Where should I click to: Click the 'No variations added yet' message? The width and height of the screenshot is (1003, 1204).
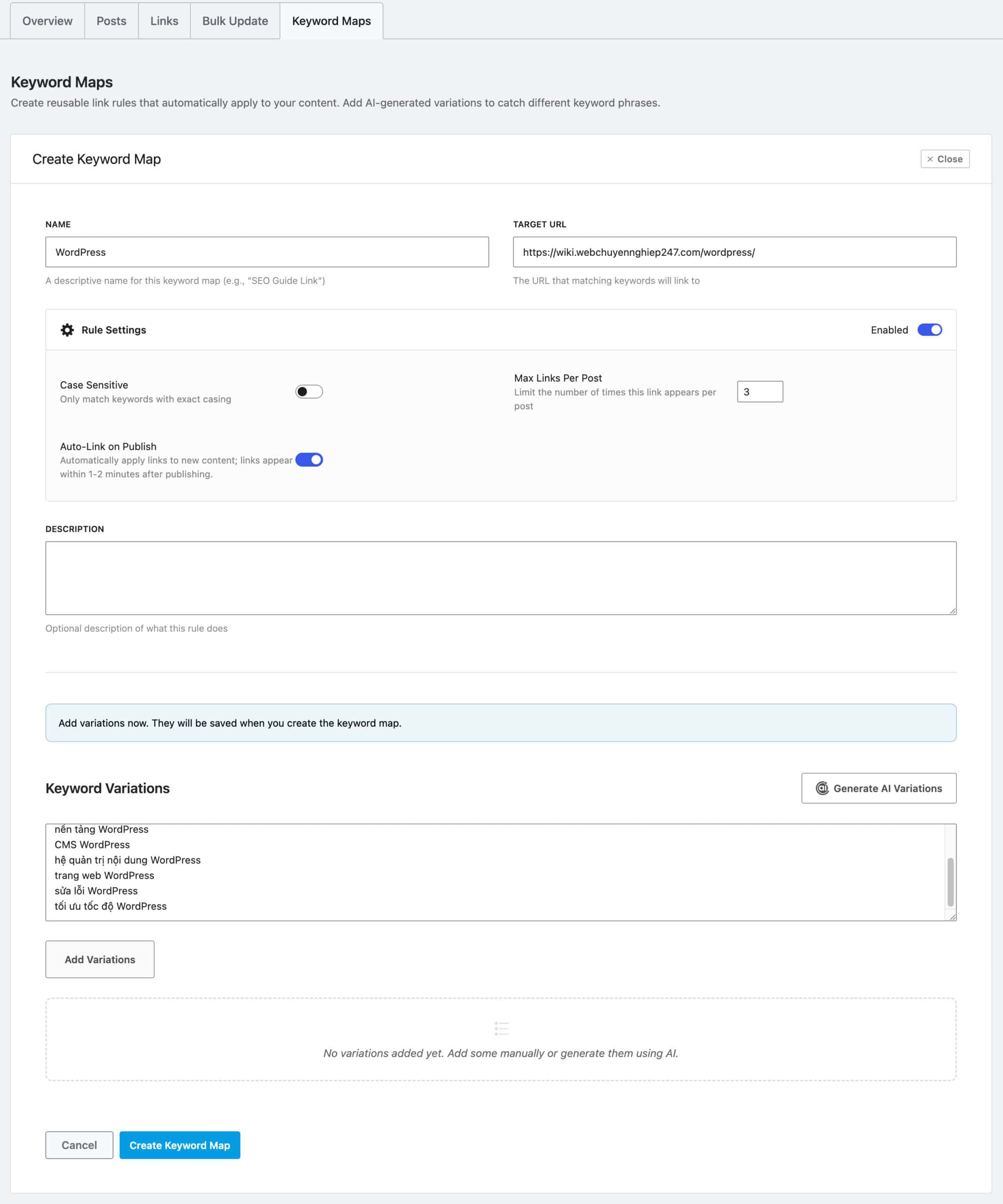501,1053
